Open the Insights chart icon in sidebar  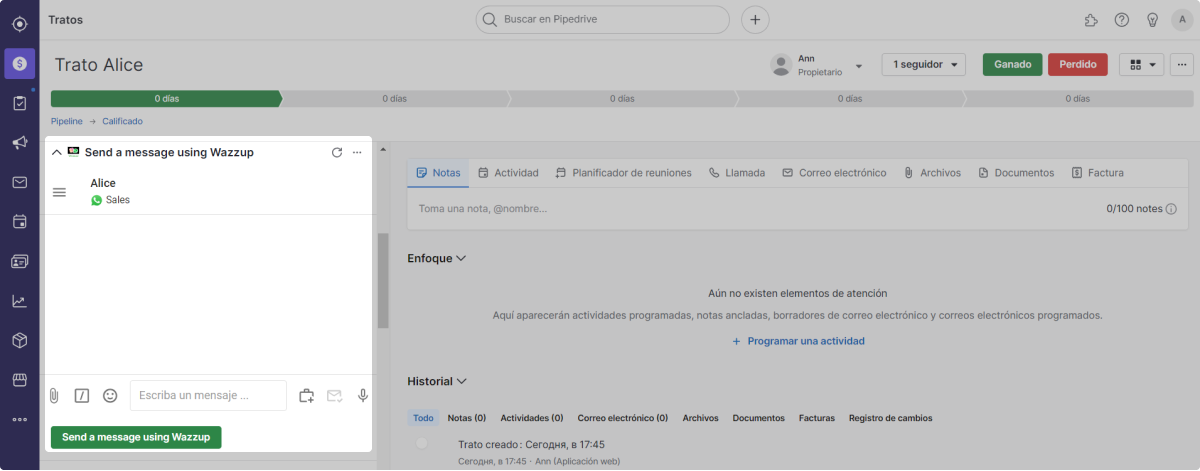[x=19, y=301]
